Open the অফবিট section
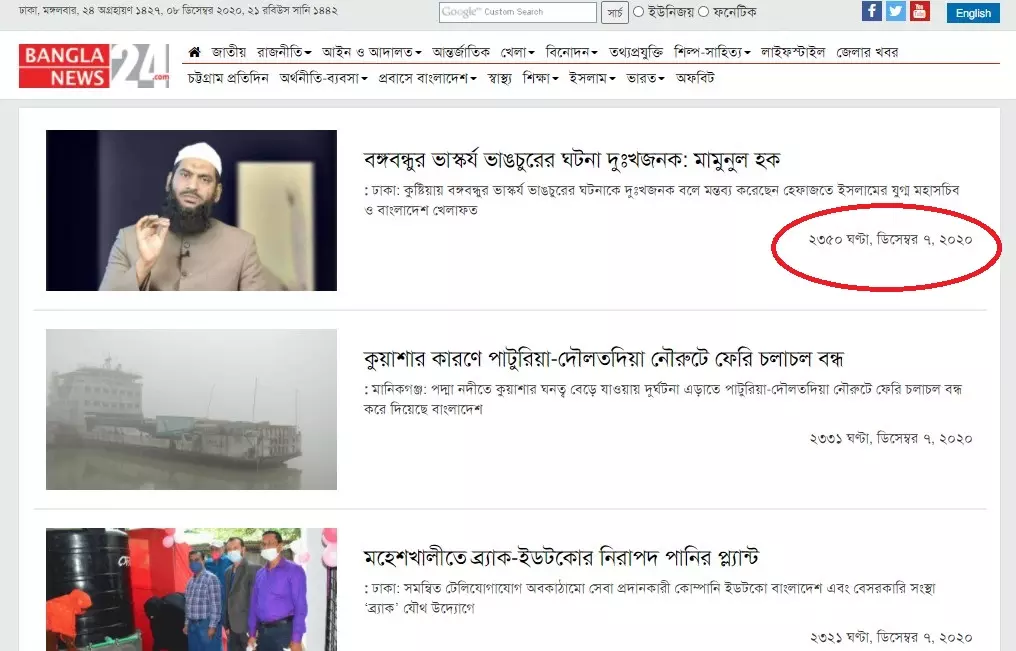 (695, 78)
